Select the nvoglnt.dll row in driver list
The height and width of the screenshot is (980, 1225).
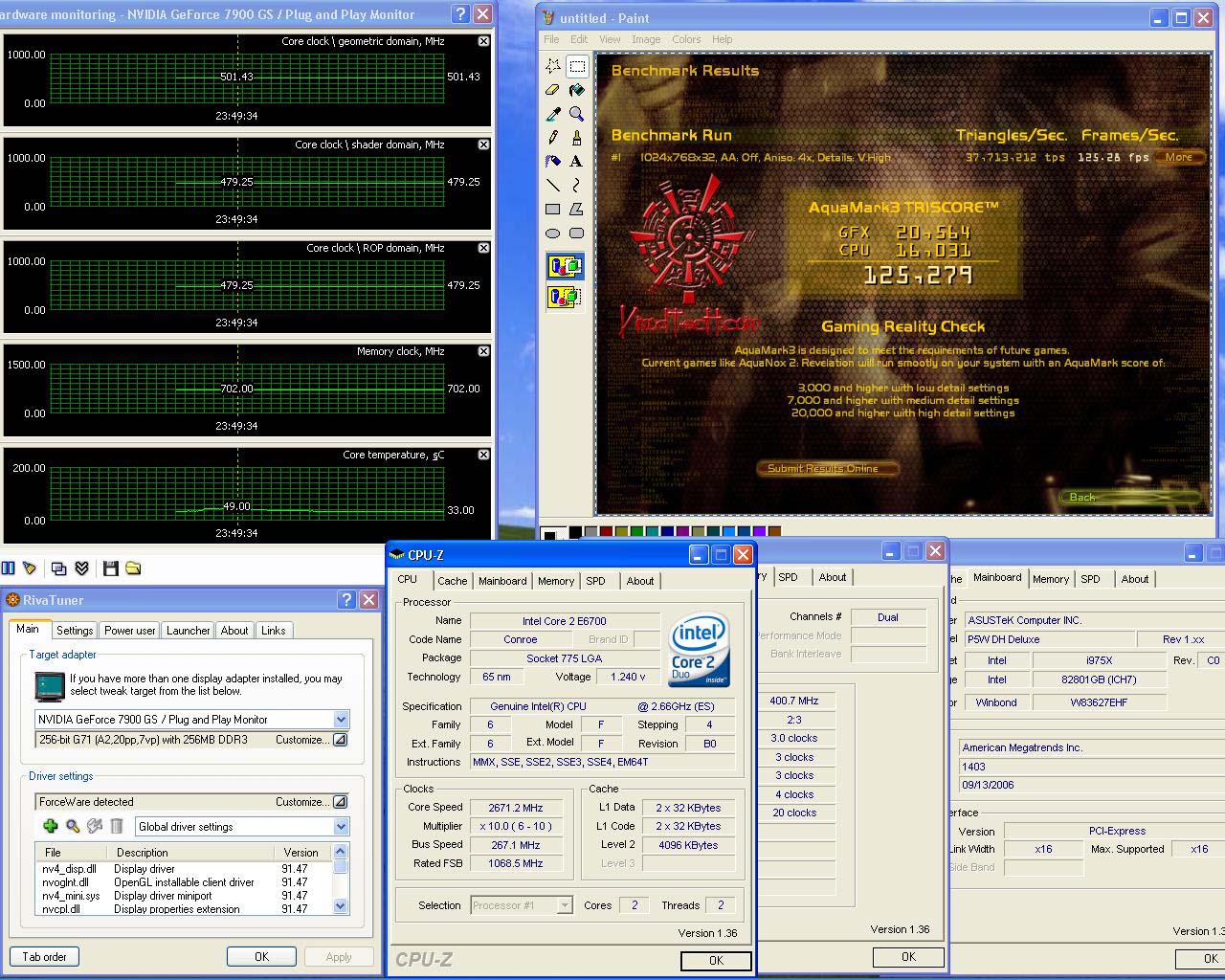[184, 882]
